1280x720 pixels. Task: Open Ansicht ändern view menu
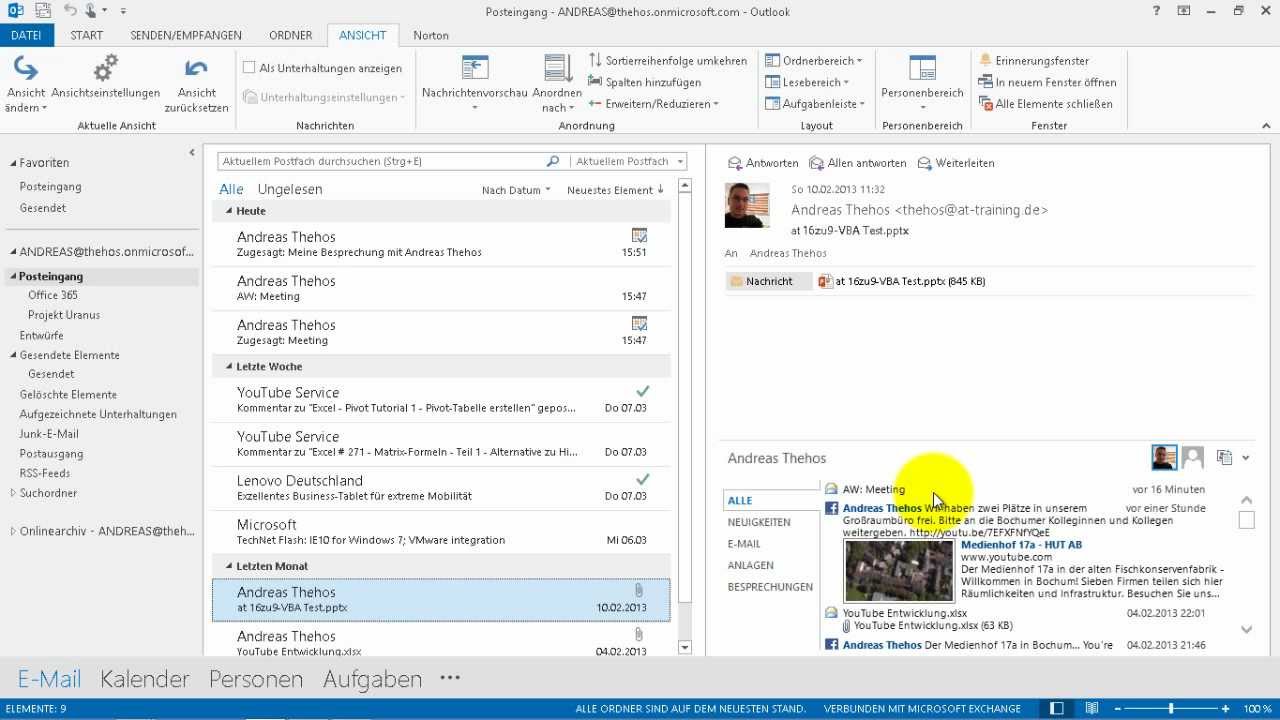click(x=26, y=84)
